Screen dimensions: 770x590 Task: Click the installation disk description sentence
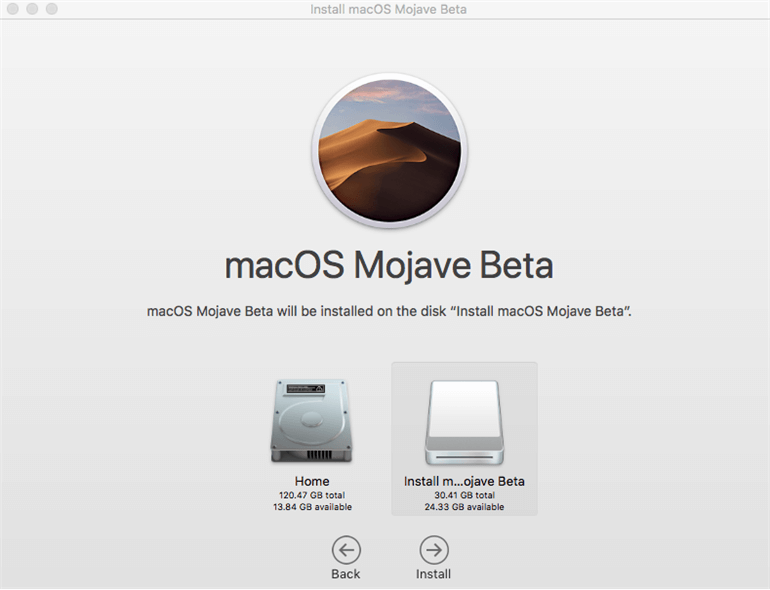[389, 311]
